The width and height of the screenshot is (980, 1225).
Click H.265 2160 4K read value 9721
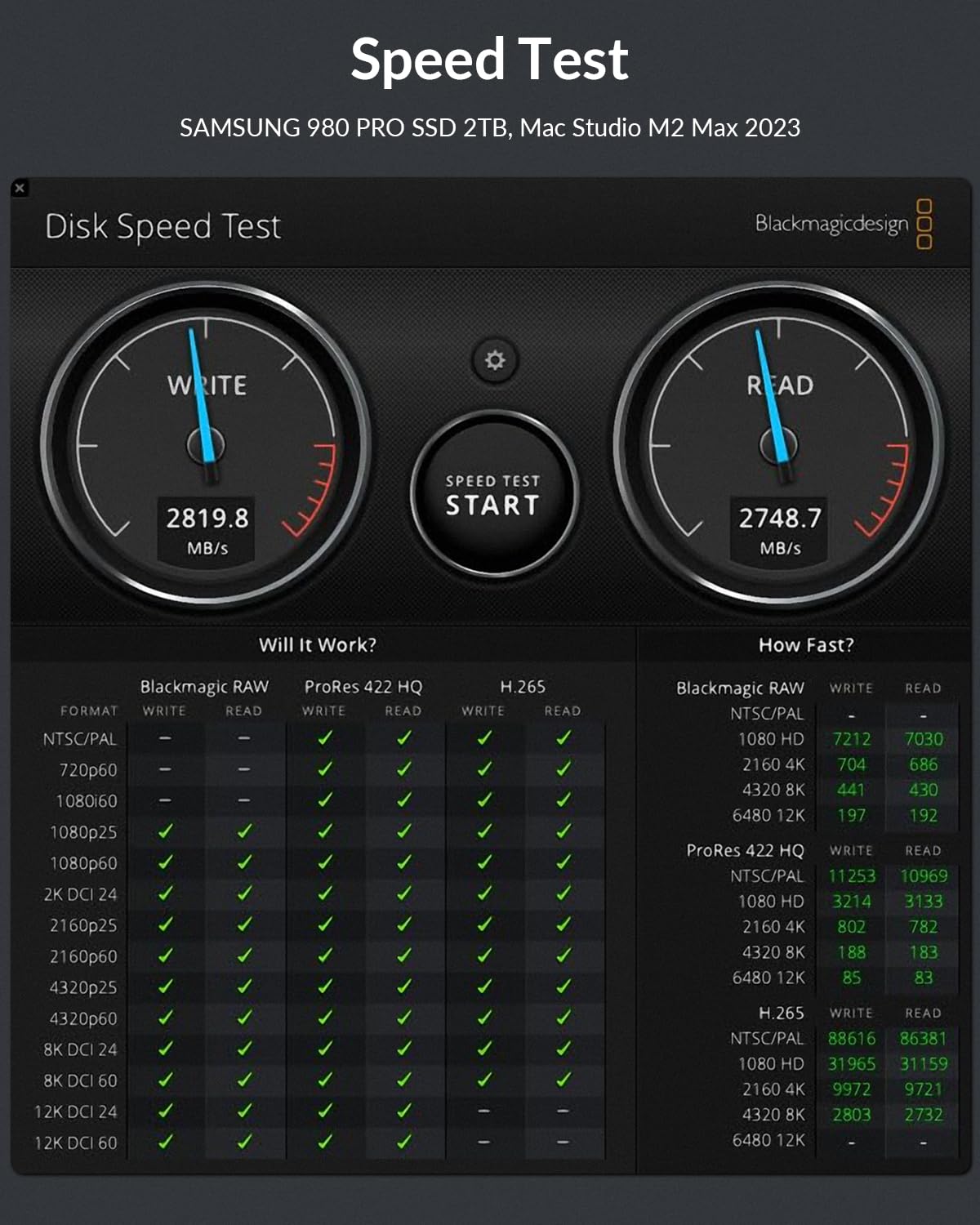924,1089
